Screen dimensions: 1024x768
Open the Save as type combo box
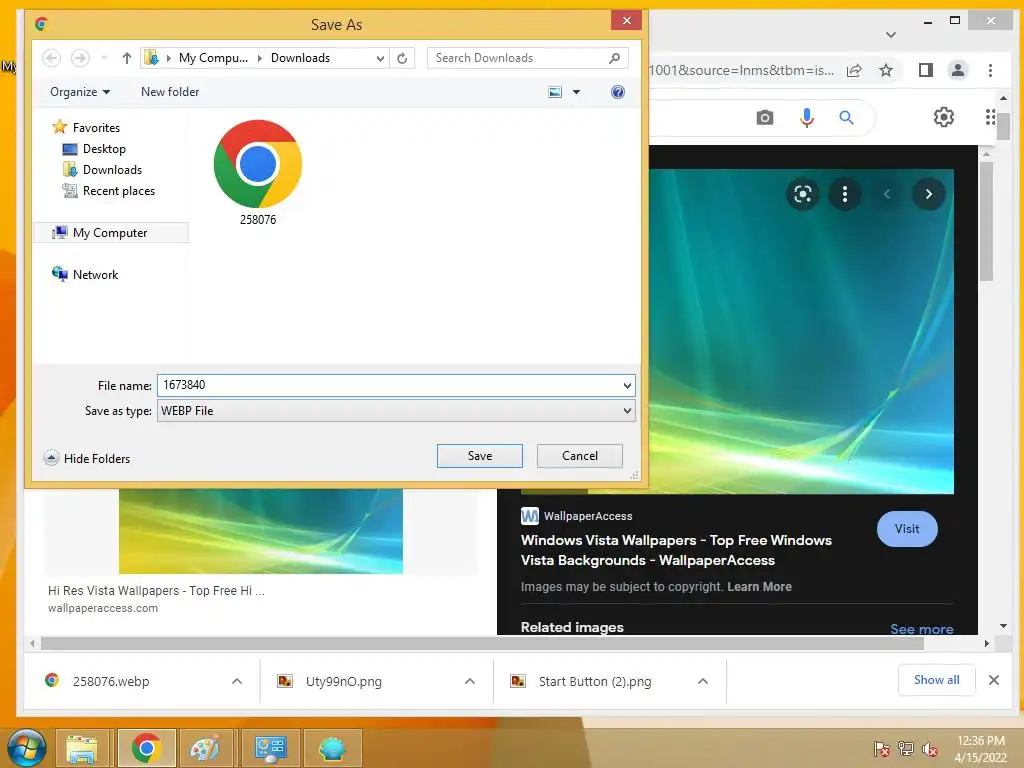(396, 411)
